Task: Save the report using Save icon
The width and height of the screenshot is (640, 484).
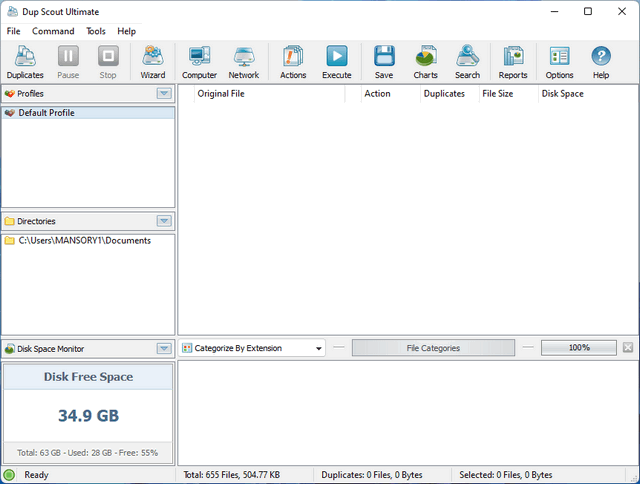Action: tap(384, 62)
